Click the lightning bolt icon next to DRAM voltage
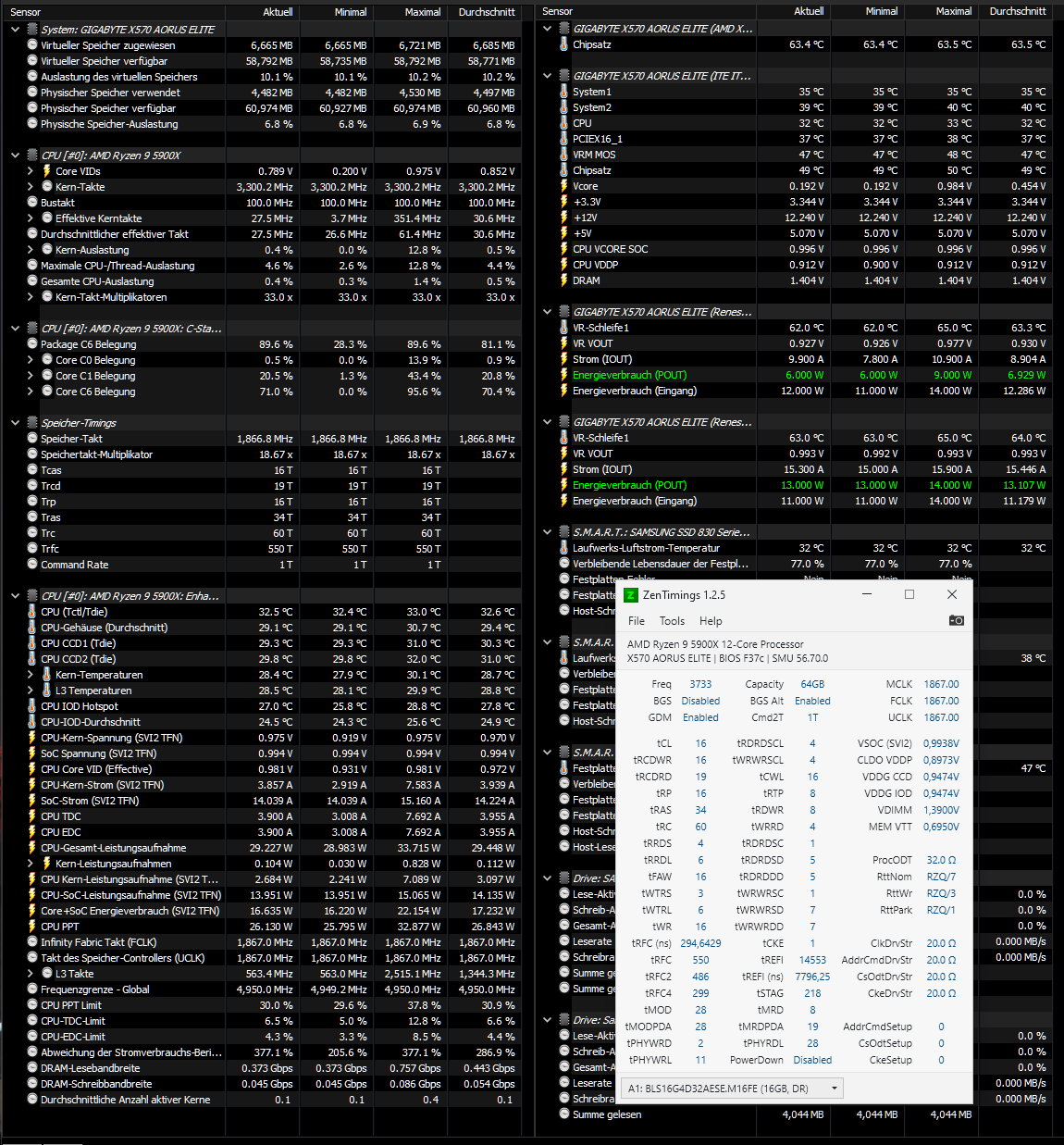 click(x=563, y=281)
